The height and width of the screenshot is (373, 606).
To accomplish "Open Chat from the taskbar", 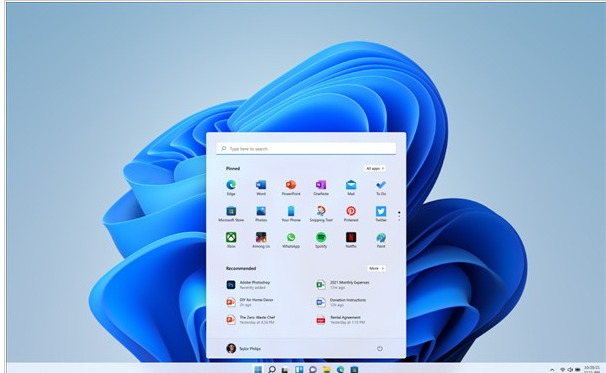I will click(313, 370).
